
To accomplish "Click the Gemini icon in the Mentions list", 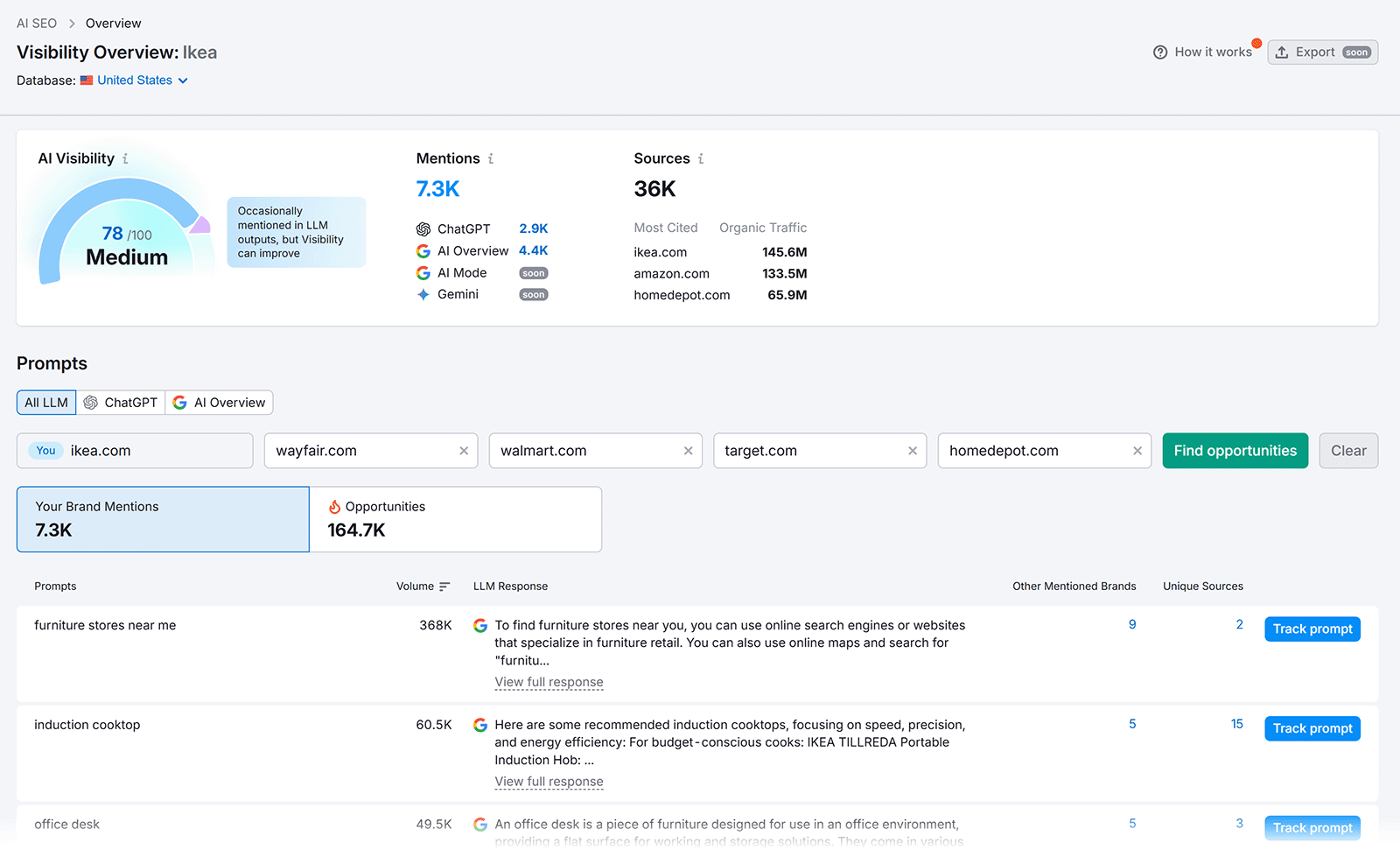I will tap(423, 294).
